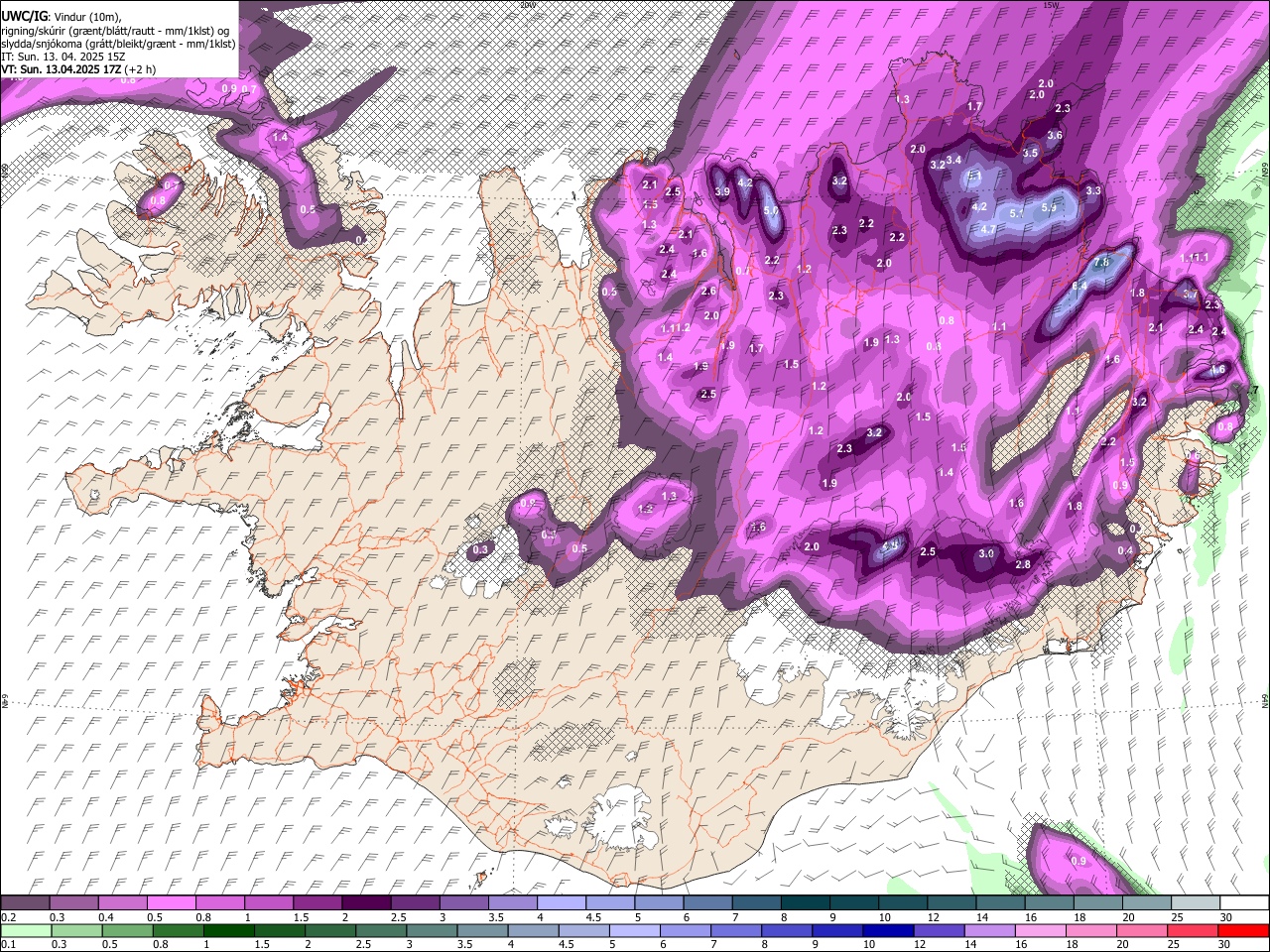Click the bright pink 0.5 swatch in upper legend
Image resolution: width=1270 pixels, height=952 pixels.
(x=172, y=902)
